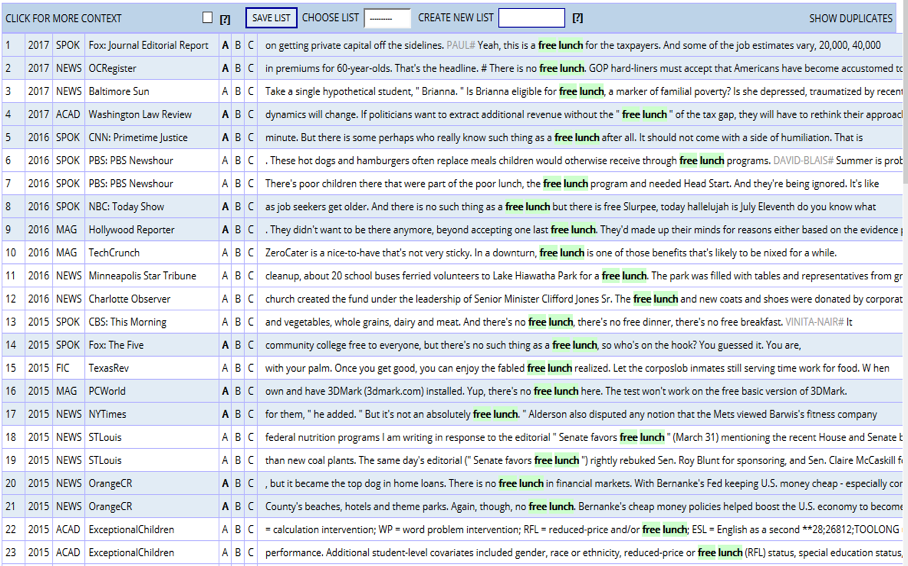Click row number 15 for TexasRev
This screenshot has width=908, height=566.
pyautogui.click(x=8, y=367)
